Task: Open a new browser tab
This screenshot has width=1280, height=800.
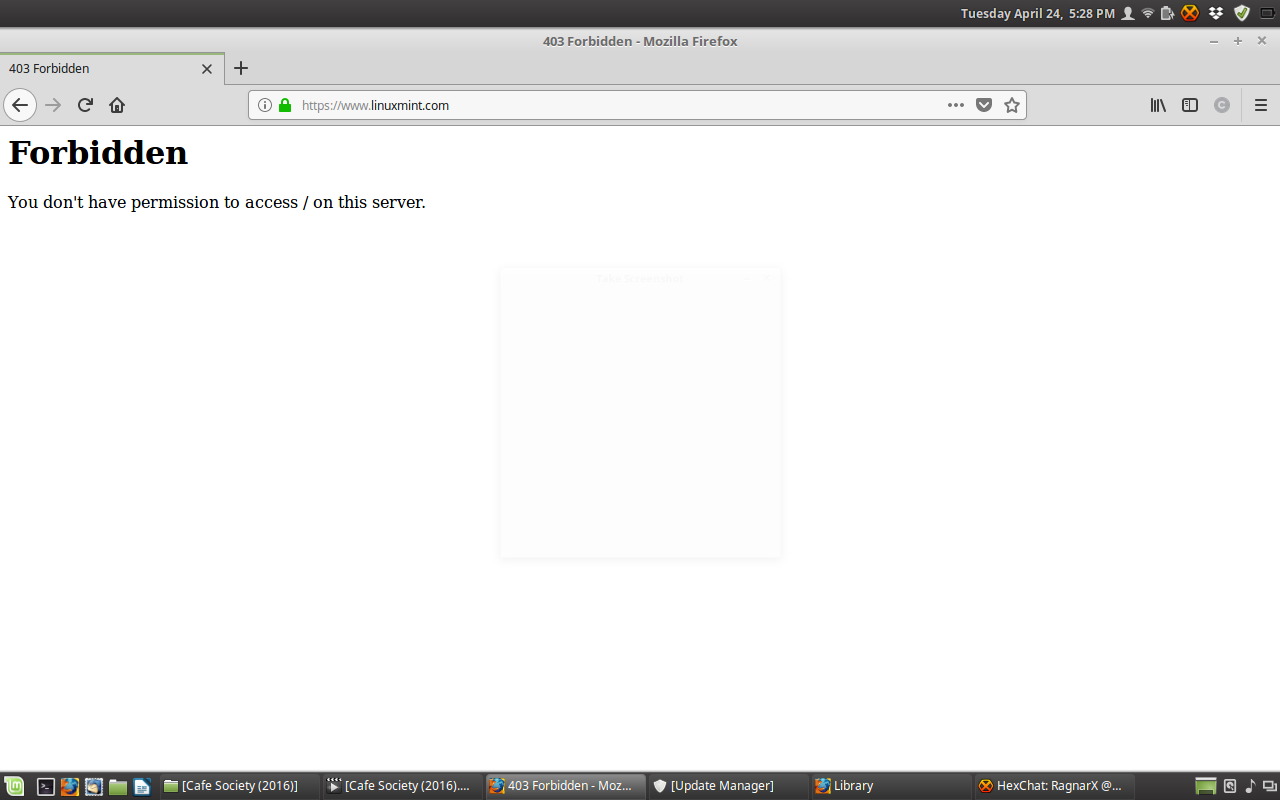Action: [x=241, y=69]
